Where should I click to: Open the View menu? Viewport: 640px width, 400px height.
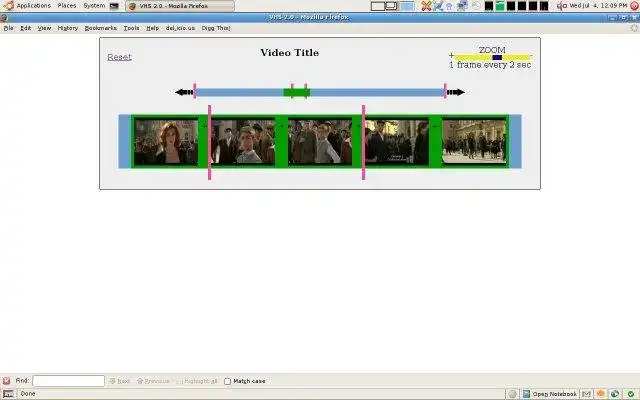coord(44,28)
